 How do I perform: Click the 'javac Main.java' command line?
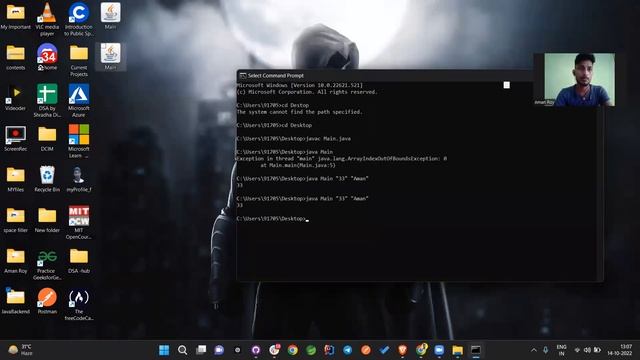pos(294,139)
